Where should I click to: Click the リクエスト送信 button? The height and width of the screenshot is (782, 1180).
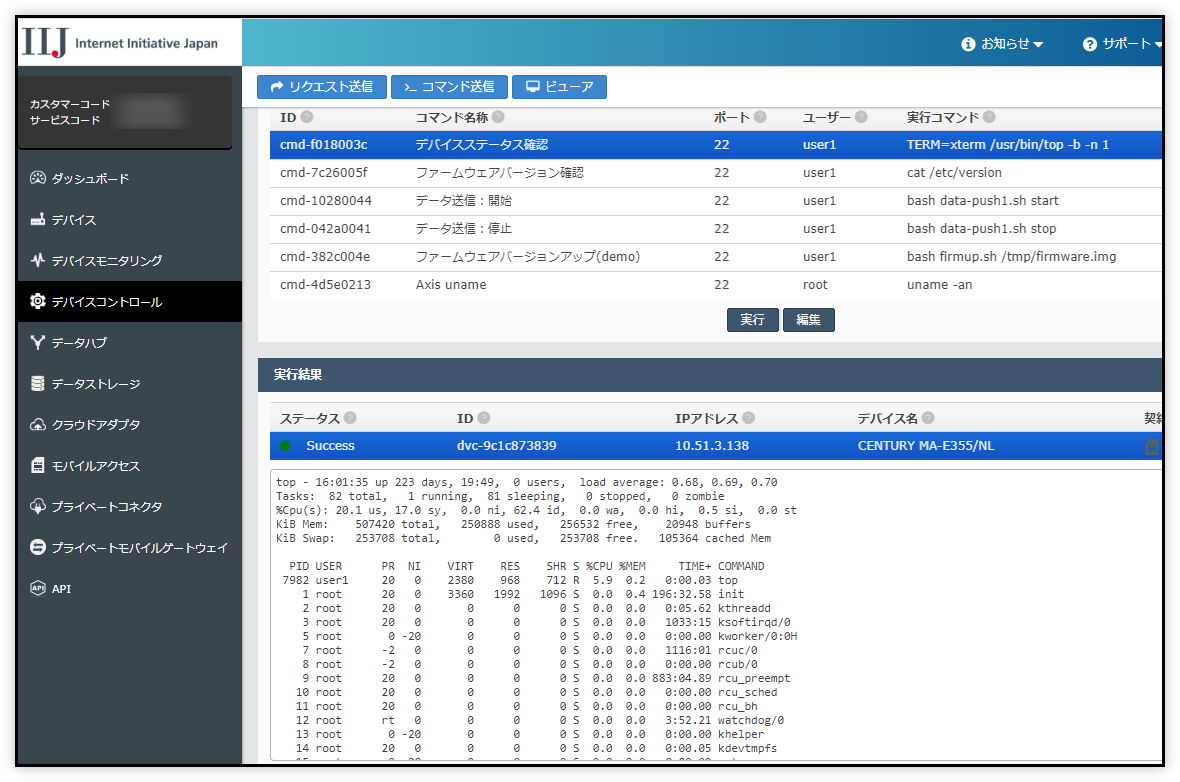click(x=321, y=87)
